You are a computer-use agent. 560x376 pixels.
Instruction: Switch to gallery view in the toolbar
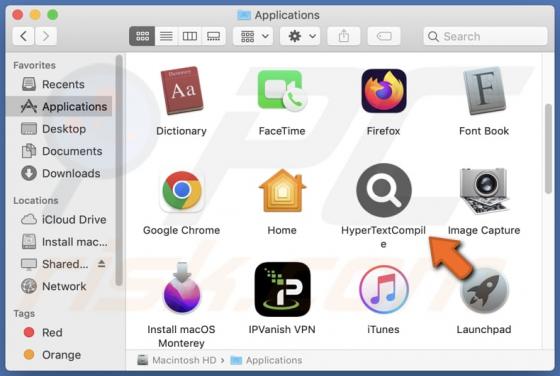tap(214, 36)
